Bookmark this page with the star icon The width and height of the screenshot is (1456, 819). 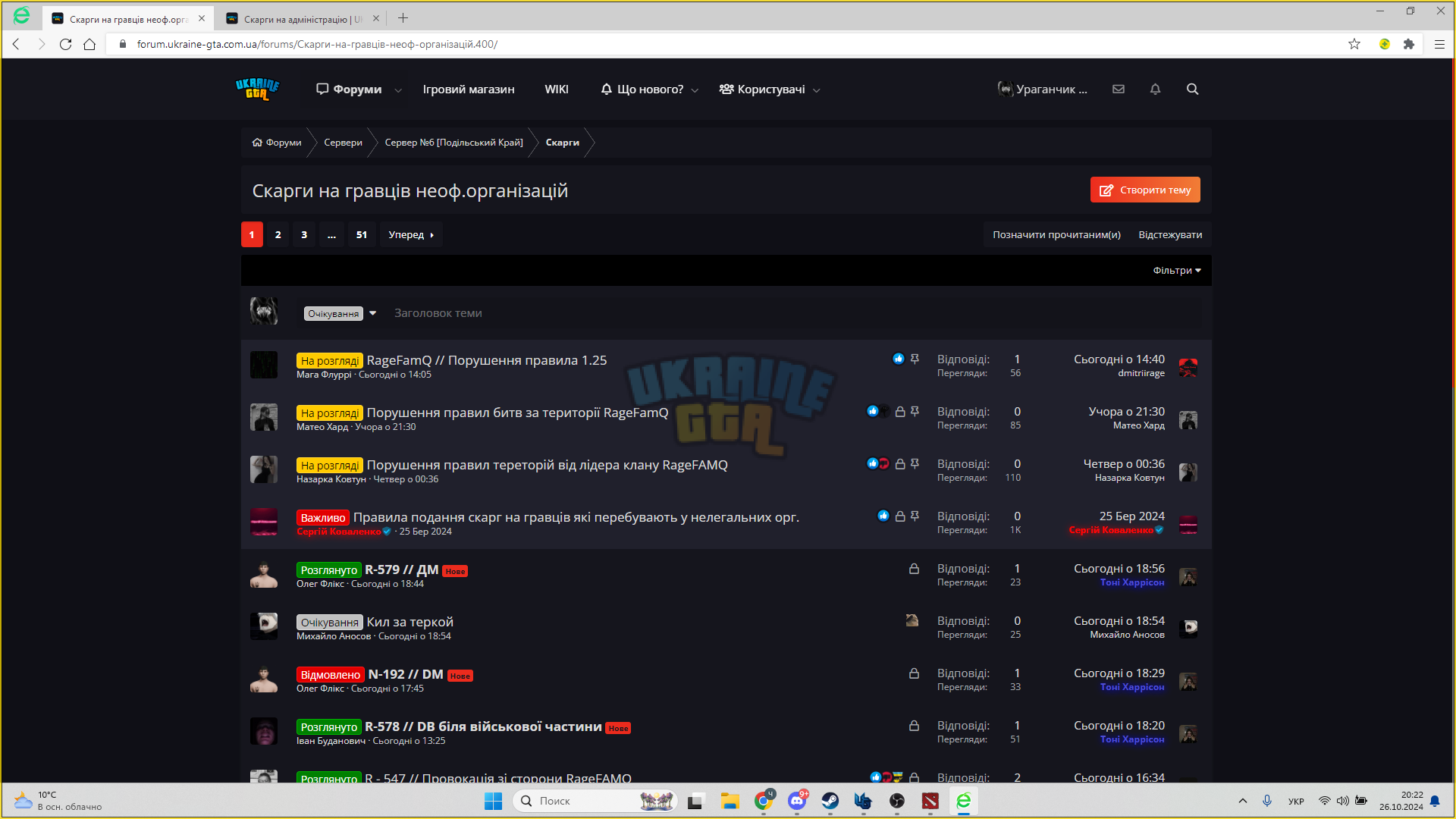[x=1354, y=44]
